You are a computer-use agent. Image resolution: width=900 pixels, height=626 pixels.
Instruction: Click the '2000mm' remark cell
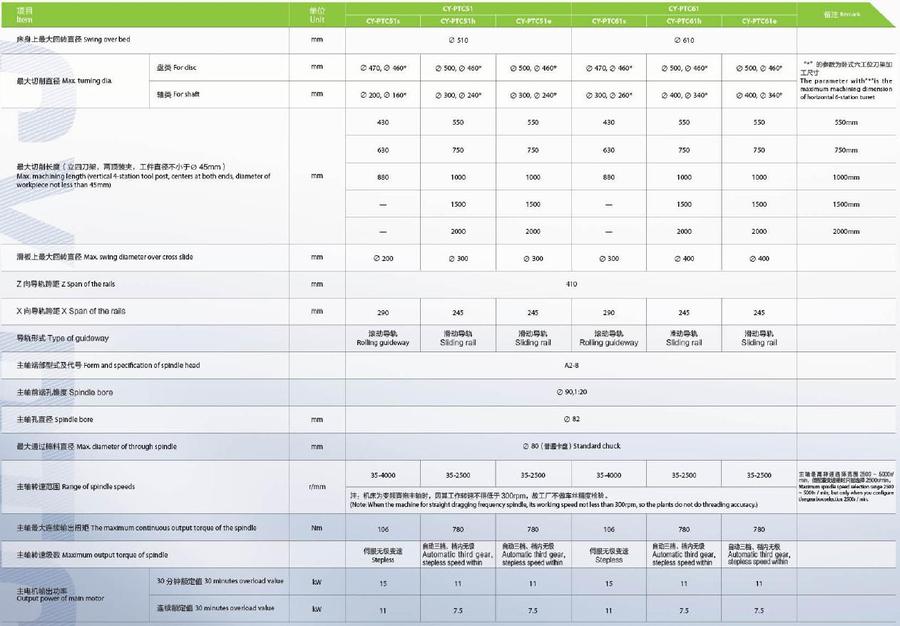[x=846, y=231]
